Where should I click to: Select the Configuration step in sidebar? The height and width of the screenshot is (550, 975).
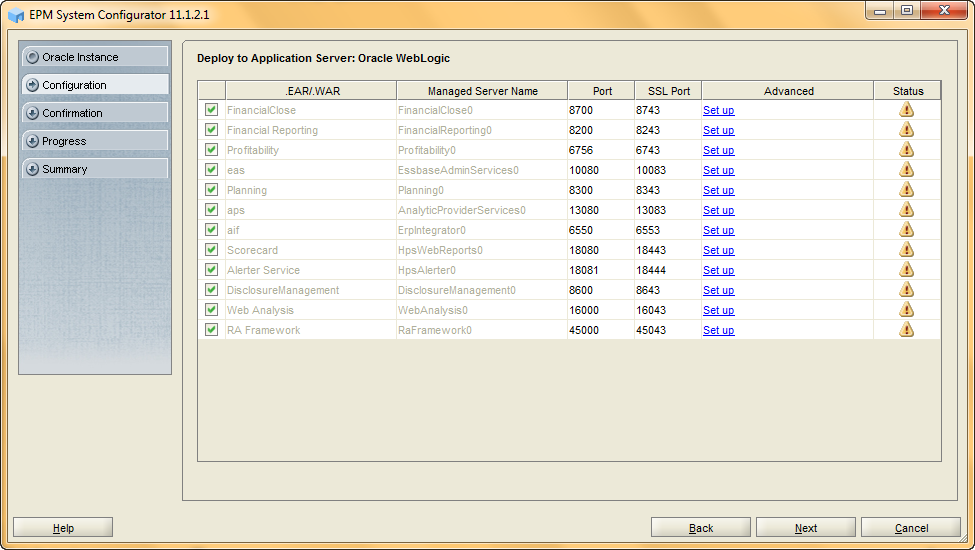point(95,85)
